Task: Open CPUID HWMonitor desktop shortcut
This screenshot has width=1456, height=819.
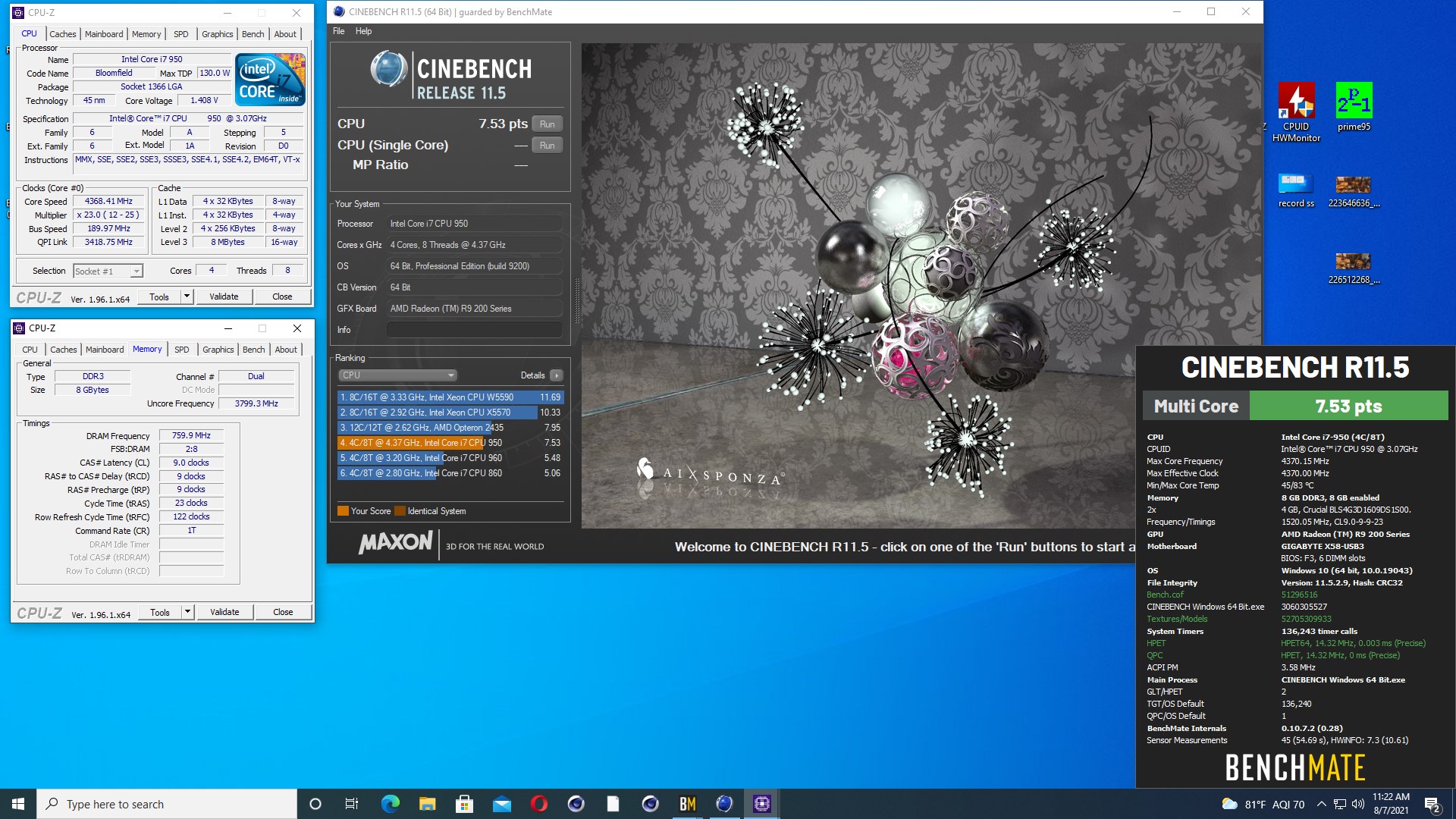Action: click(1296, 112)
